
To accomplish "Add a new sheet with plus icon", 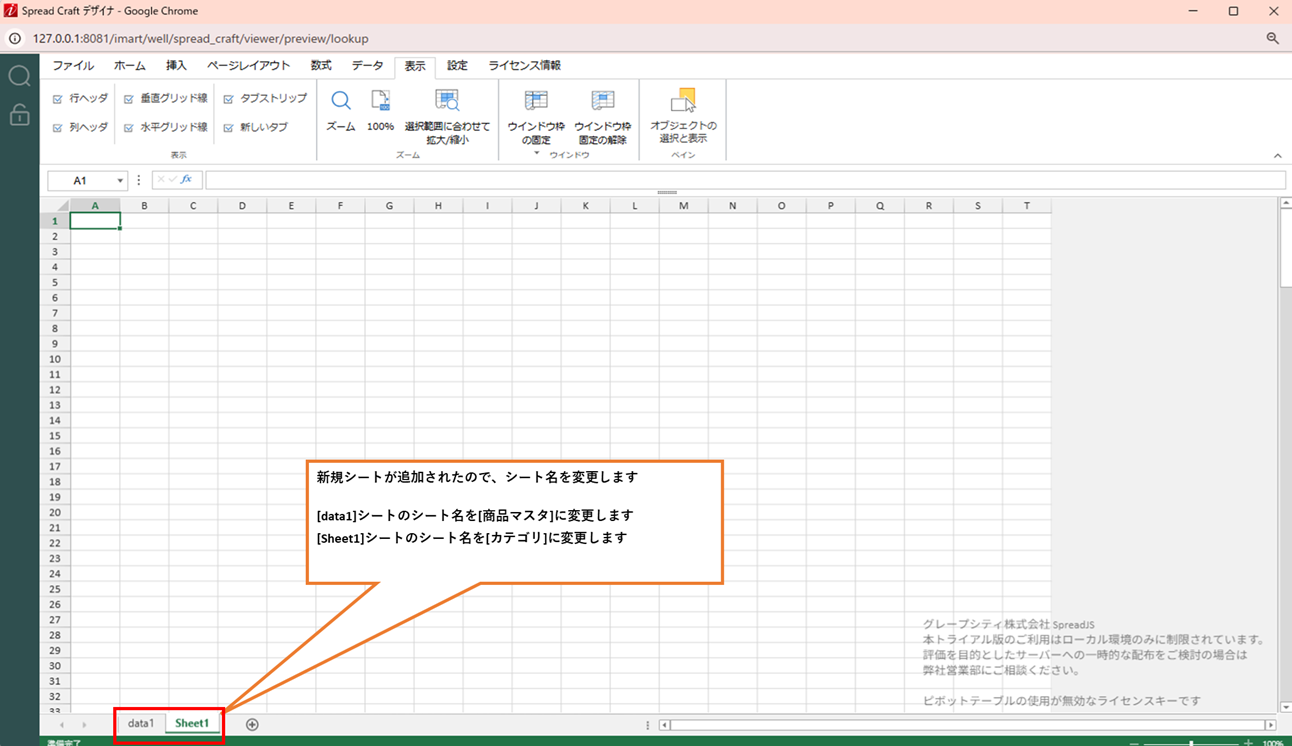I will [252, 724].
